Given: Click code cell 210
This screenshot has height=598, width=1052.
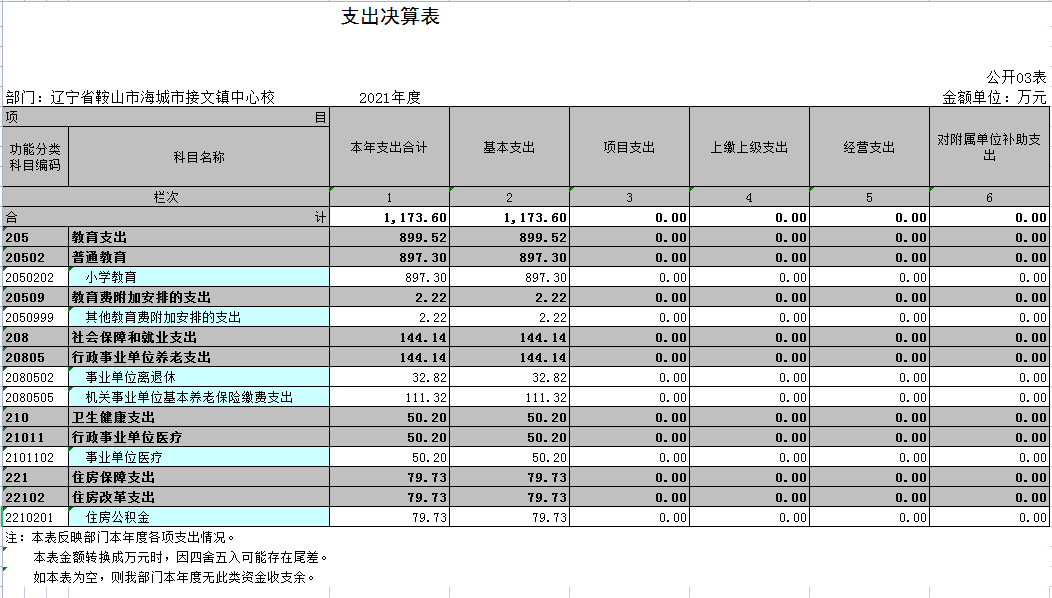Looking at the screenshot, I should point(35,417).
